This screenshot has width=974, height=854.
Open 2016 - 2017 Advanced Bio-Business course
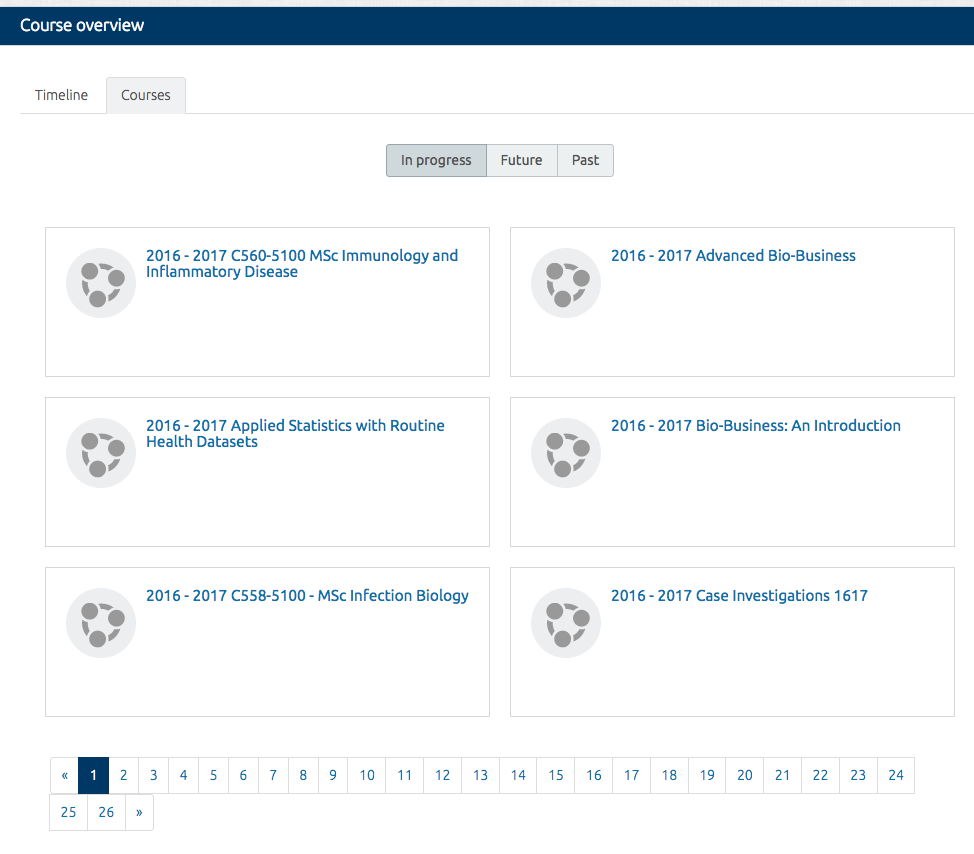pyautogui.click(x=733, y=255)
